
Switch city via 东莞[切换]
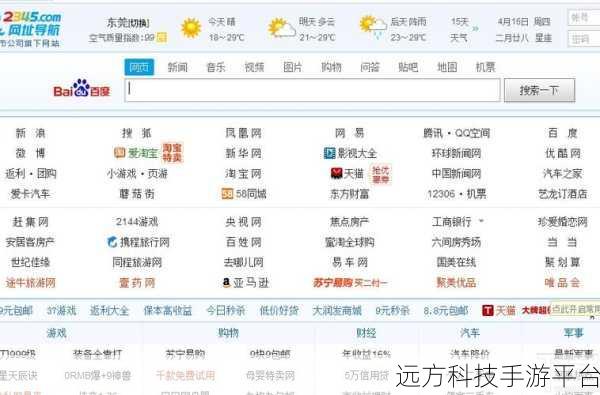coord(129,23)
